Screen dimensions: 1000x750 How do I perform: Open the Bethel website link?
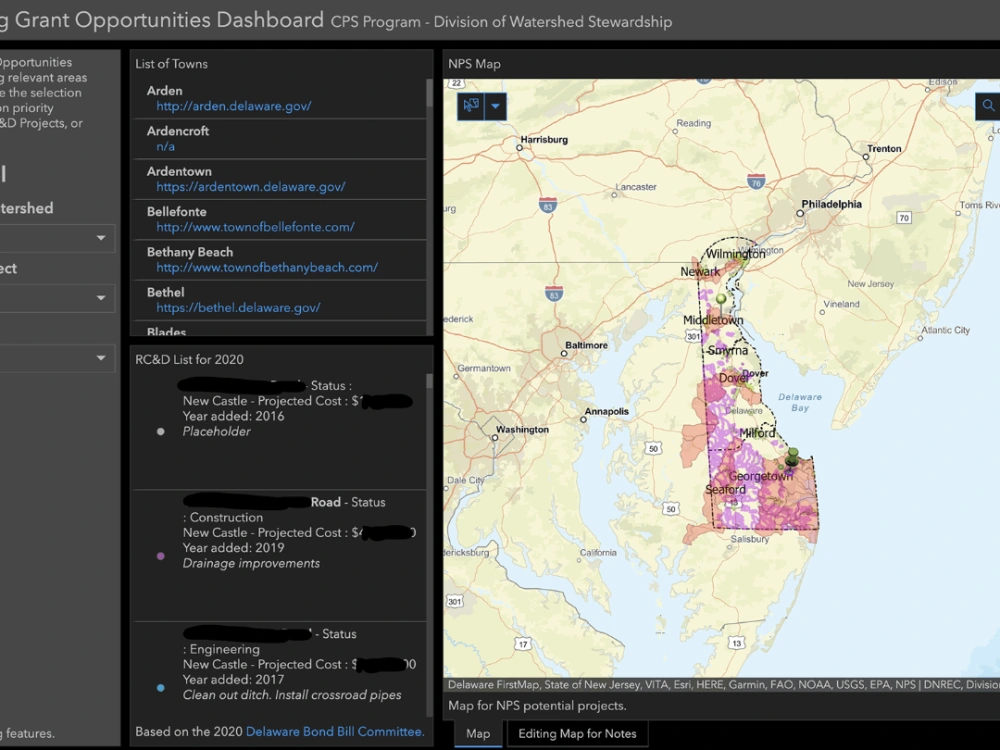(x=238, y=307)
